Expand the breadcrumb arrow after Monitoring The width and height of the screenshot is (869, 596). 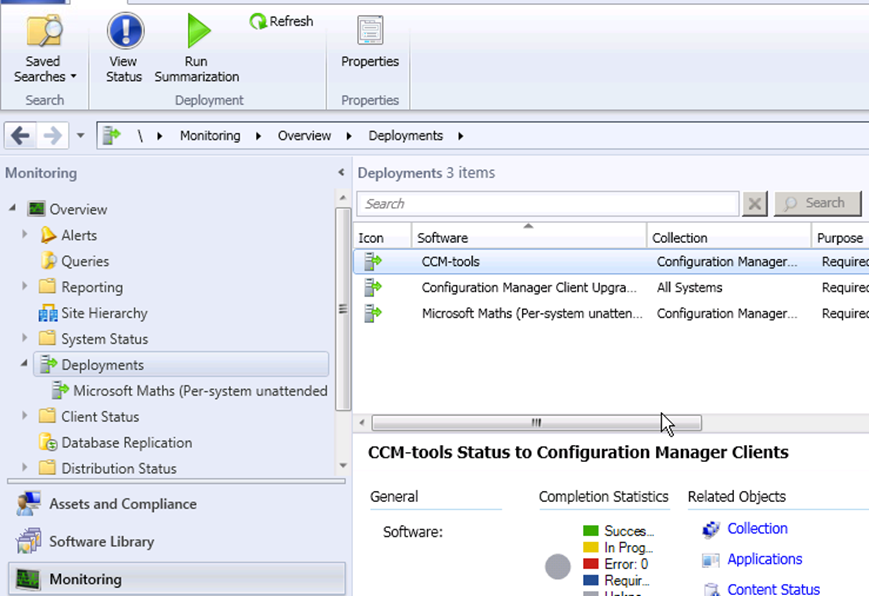(258, 136)
